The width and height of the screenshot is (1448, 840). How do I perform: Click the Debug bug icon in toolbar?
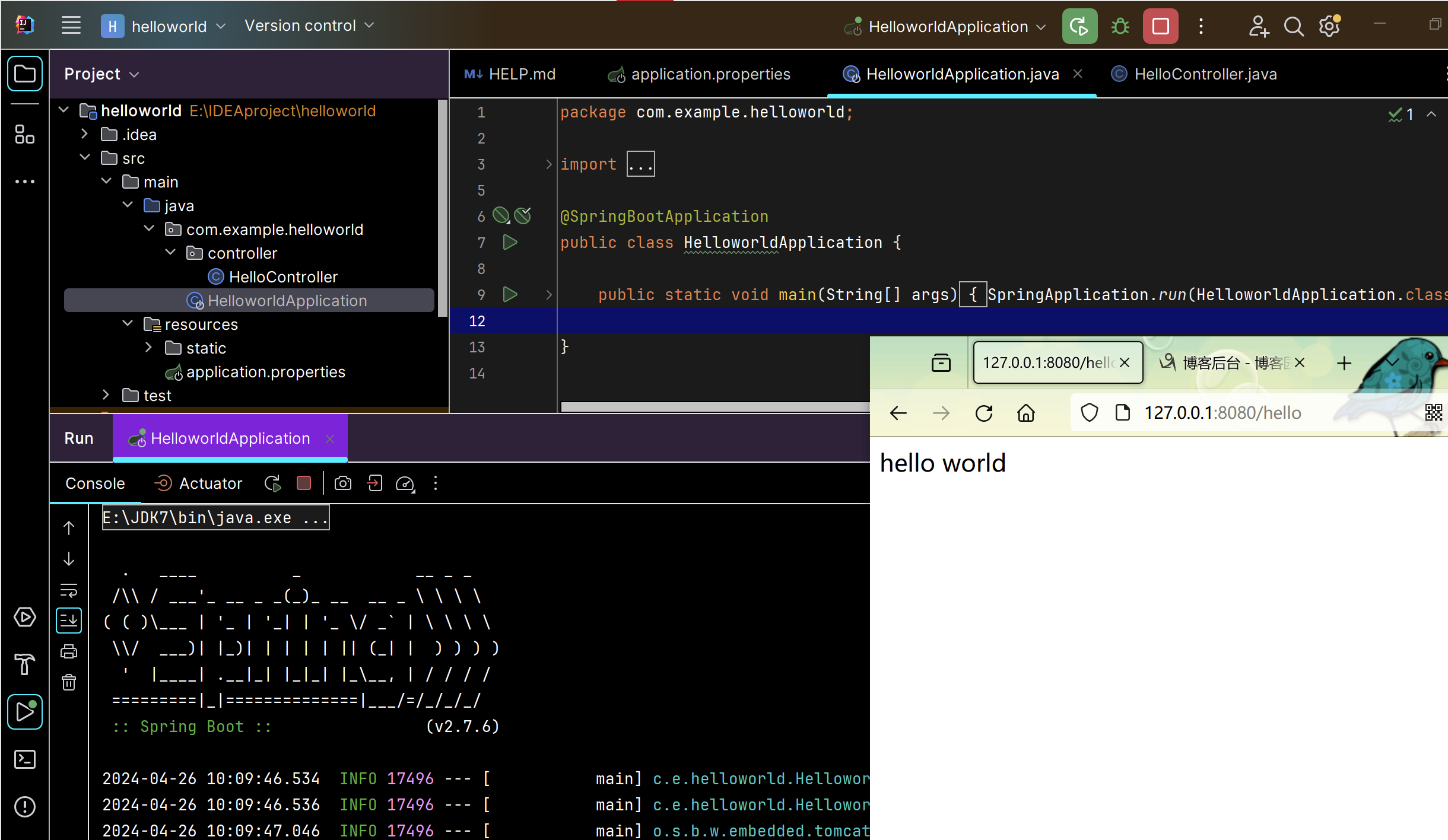point(1120,27)
